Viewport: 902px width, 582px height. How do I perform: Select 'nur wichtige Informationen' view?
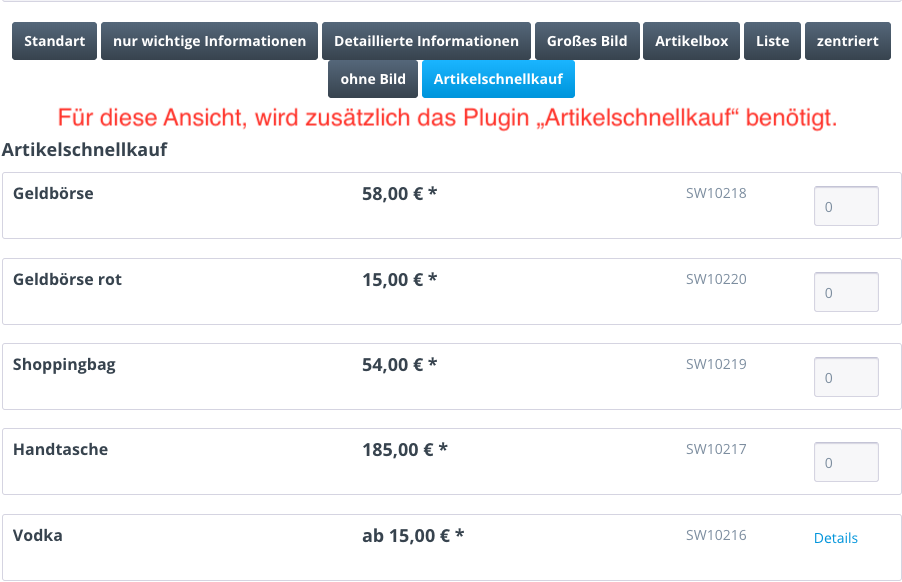209,41
